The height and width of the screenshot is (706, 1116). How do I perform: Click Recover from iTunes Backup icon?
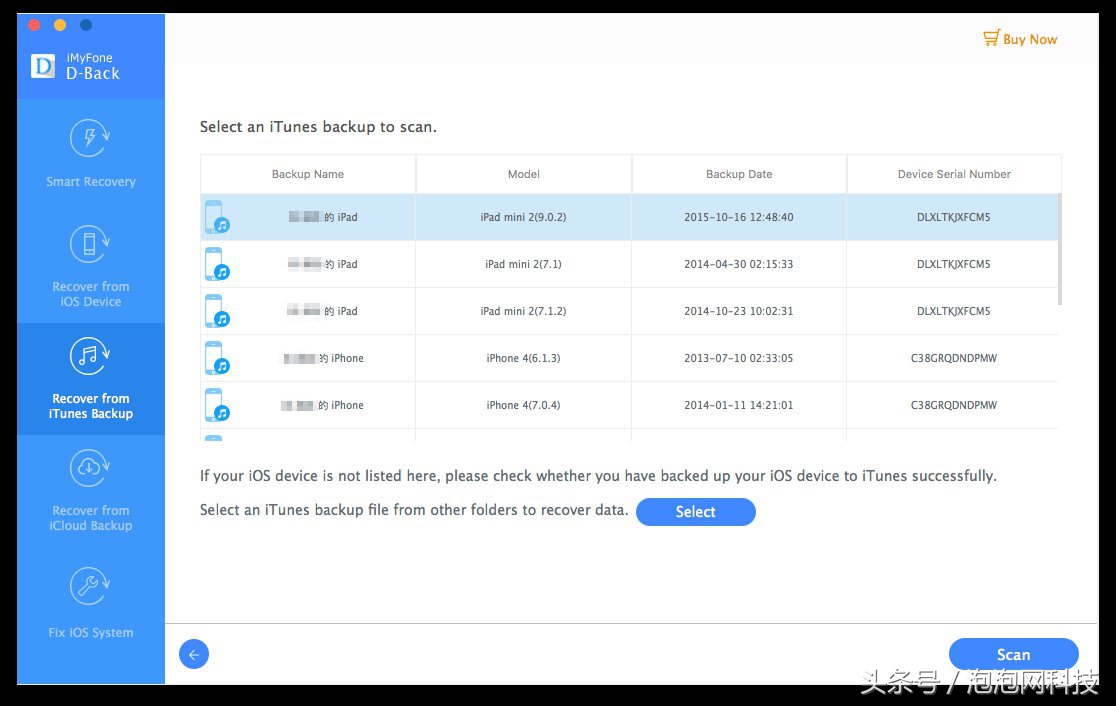[90, 356]
